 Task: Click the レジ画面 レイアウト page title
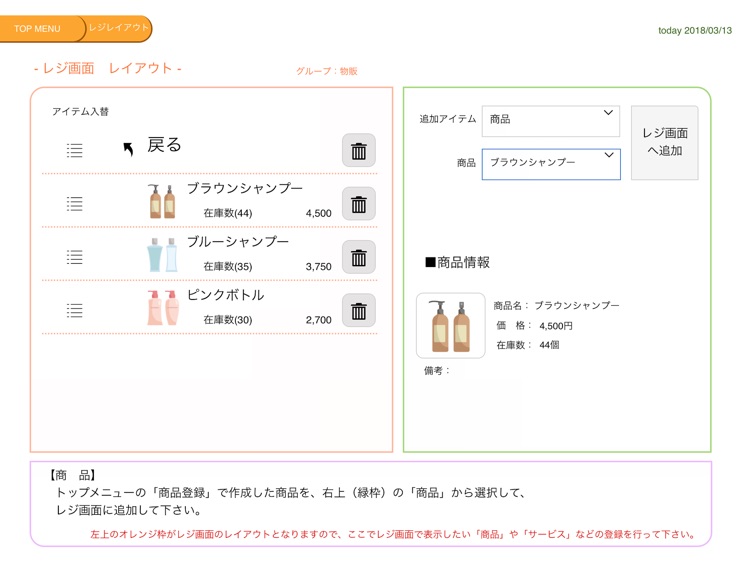coord(108,68)
